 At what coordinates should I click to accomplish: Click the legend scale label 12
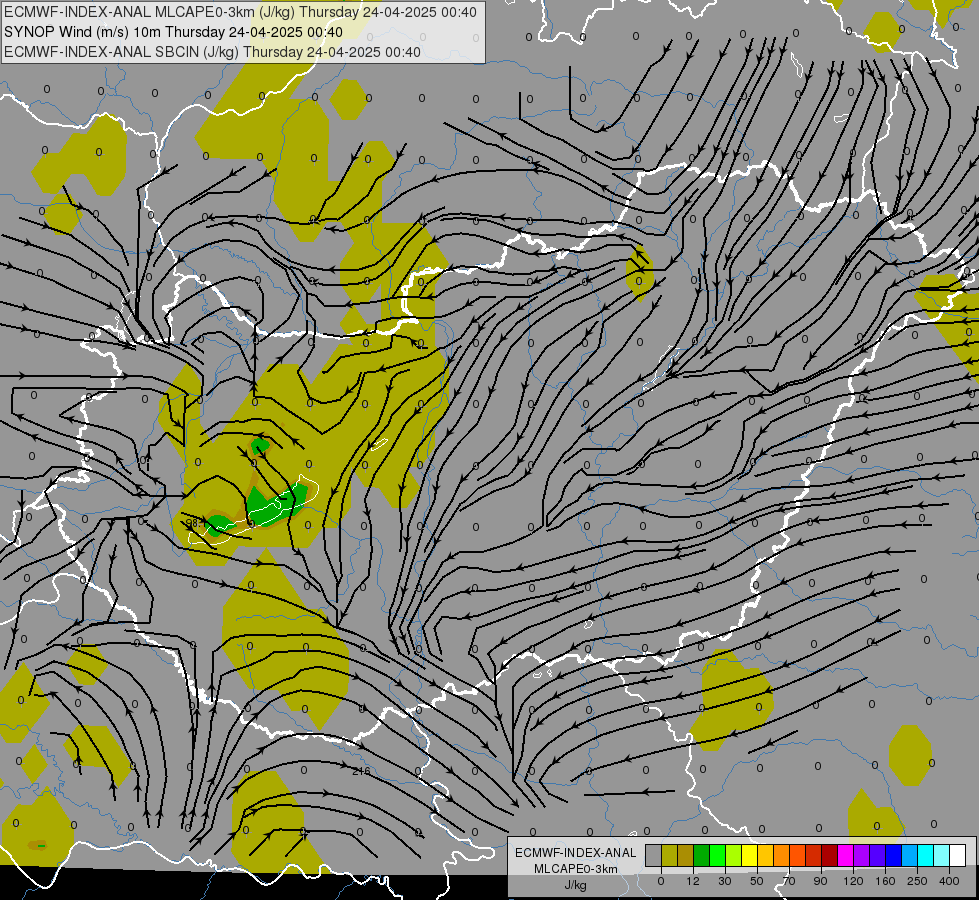click(x=693, y=881)
